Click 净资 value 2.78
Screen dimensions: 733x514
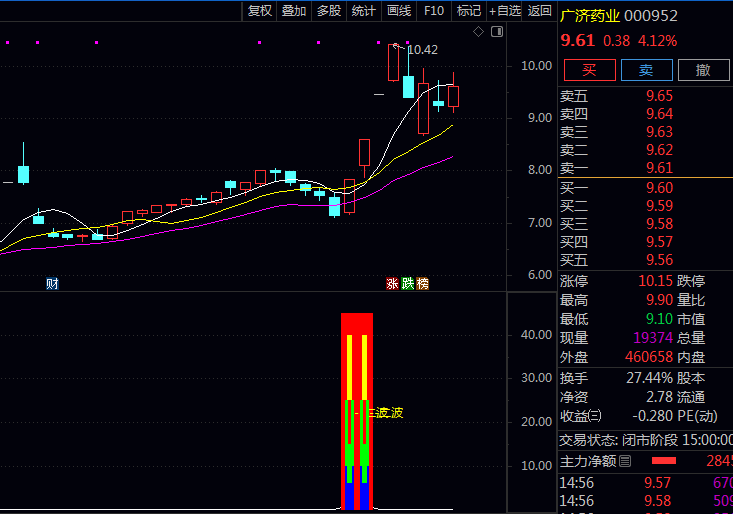659,397
